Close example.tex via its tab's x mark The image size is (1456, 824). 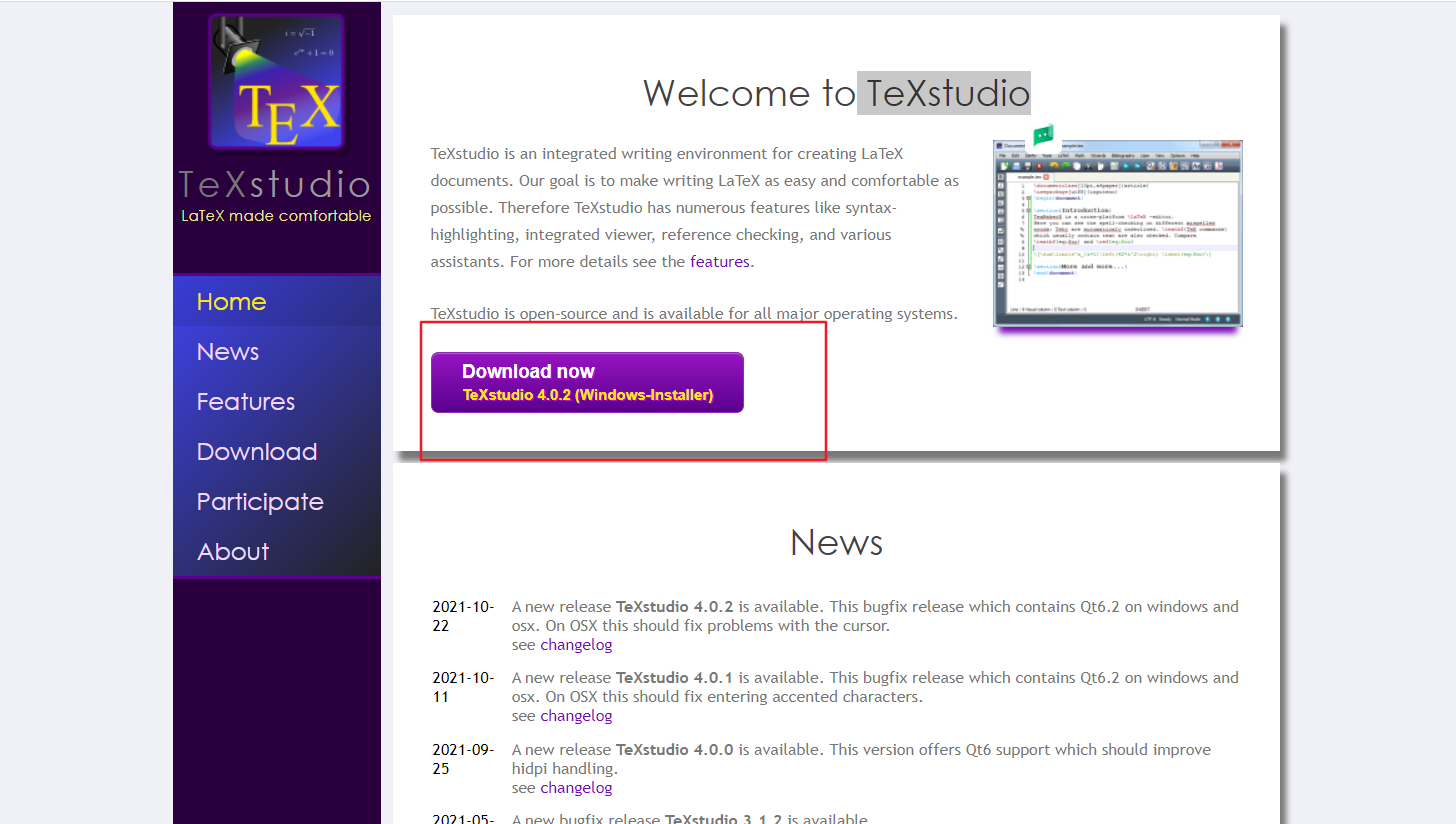(x=1045, y=177)
